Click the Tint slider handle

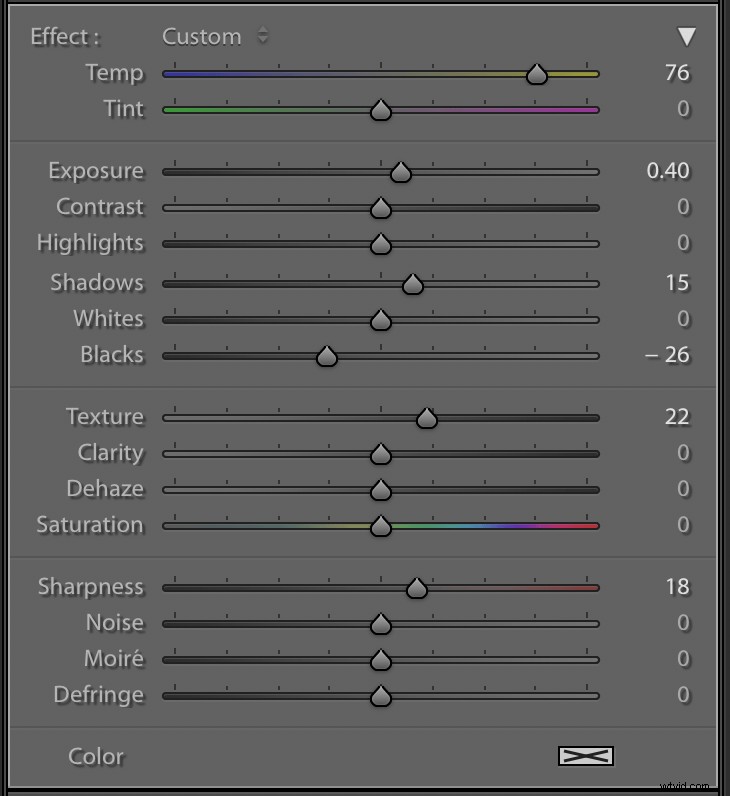click(380, 110)
